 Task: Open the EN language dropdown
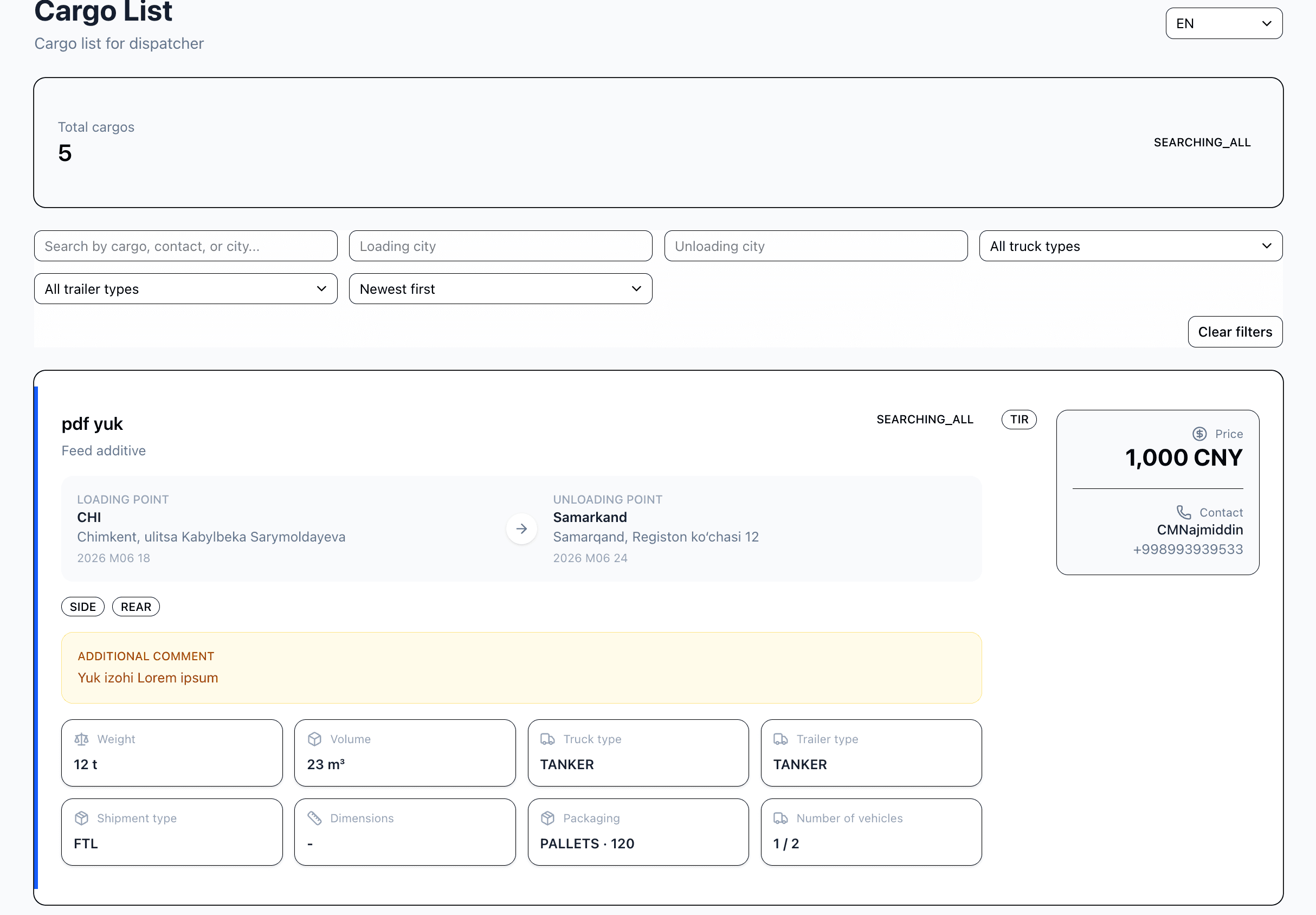[x=1224, y=23]
